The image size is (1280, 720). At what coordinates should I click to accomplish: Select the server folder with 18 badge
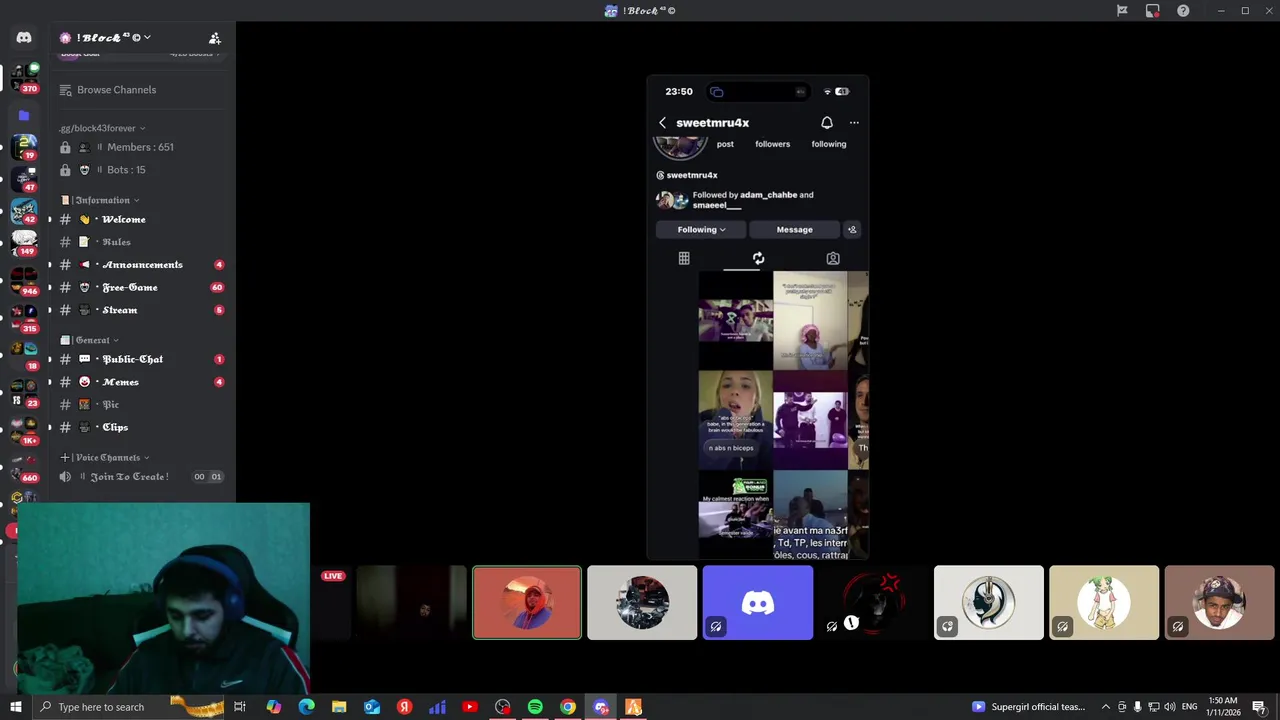coord(24,357)
